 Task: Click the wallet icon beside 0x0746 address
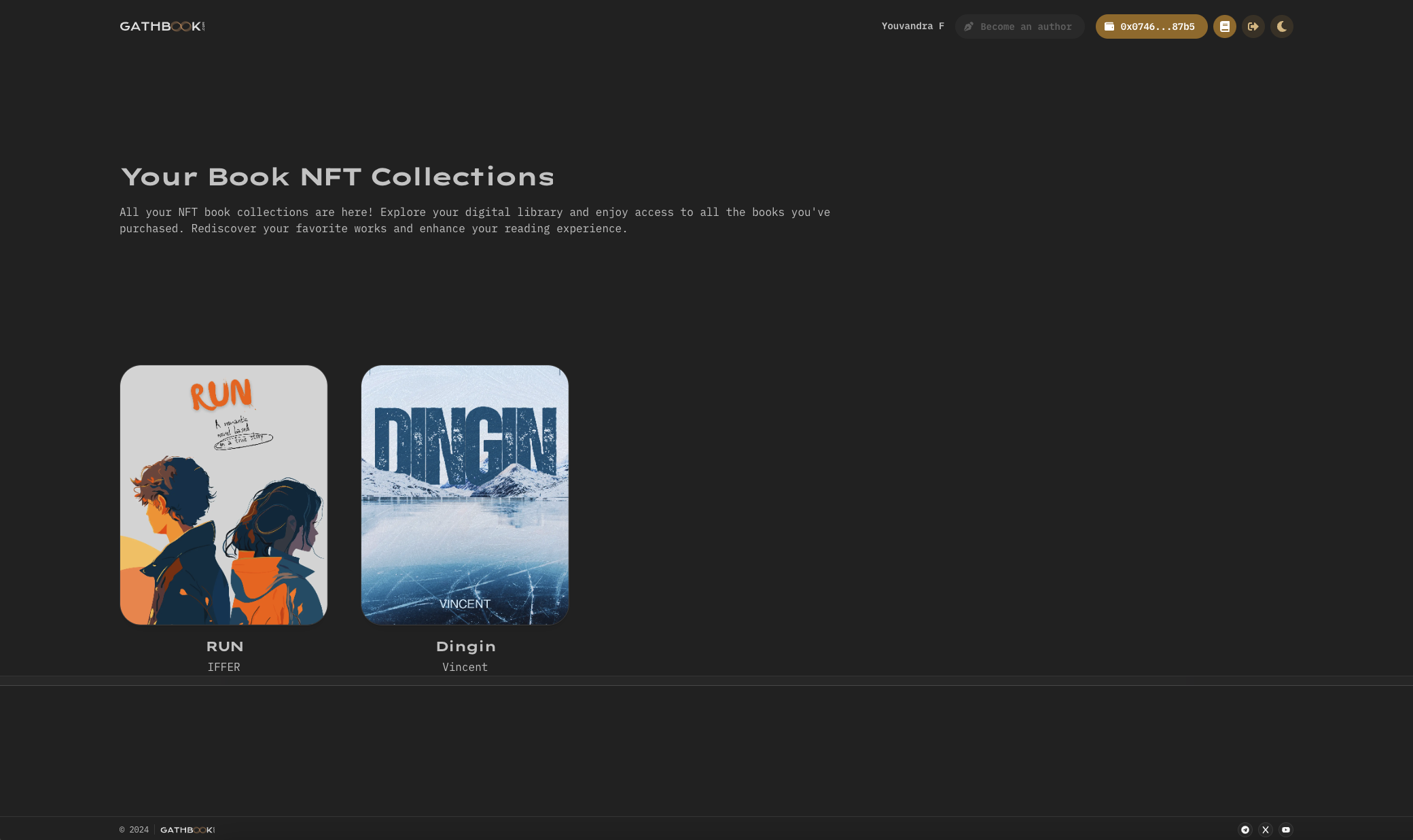click(x=1109, y=26)
